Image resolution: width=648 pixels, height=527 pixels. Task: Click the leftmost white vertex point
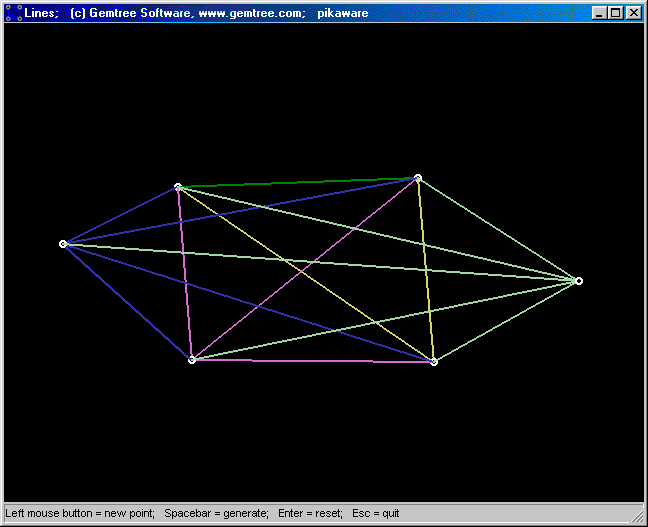pyautogui.click(x=63, y=244)
